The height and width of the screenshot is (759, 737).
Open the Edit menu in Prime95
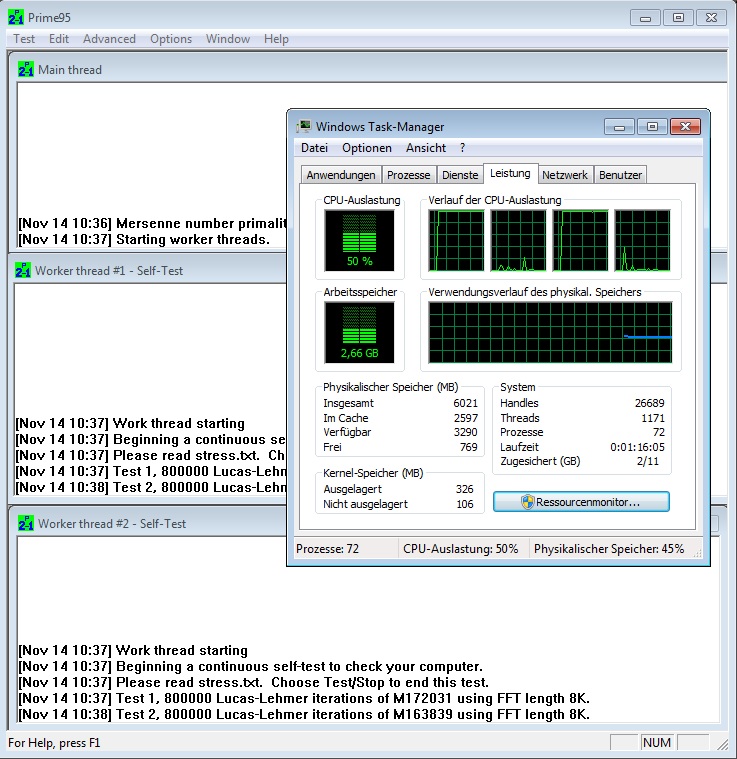point(59,39)
